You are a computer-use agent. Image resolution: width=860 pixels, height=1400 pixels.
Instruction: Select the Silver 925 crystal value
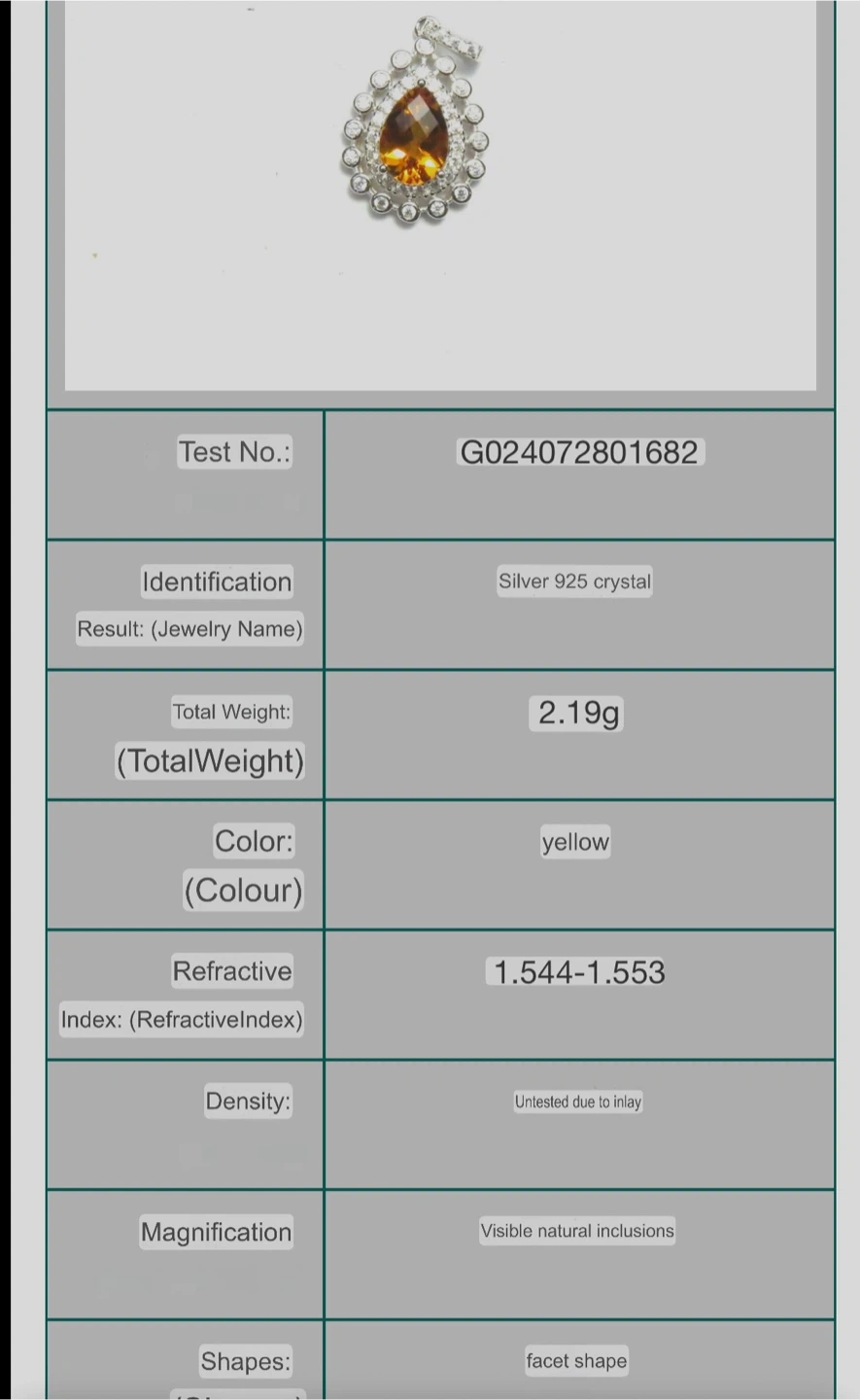coord(574,581)
